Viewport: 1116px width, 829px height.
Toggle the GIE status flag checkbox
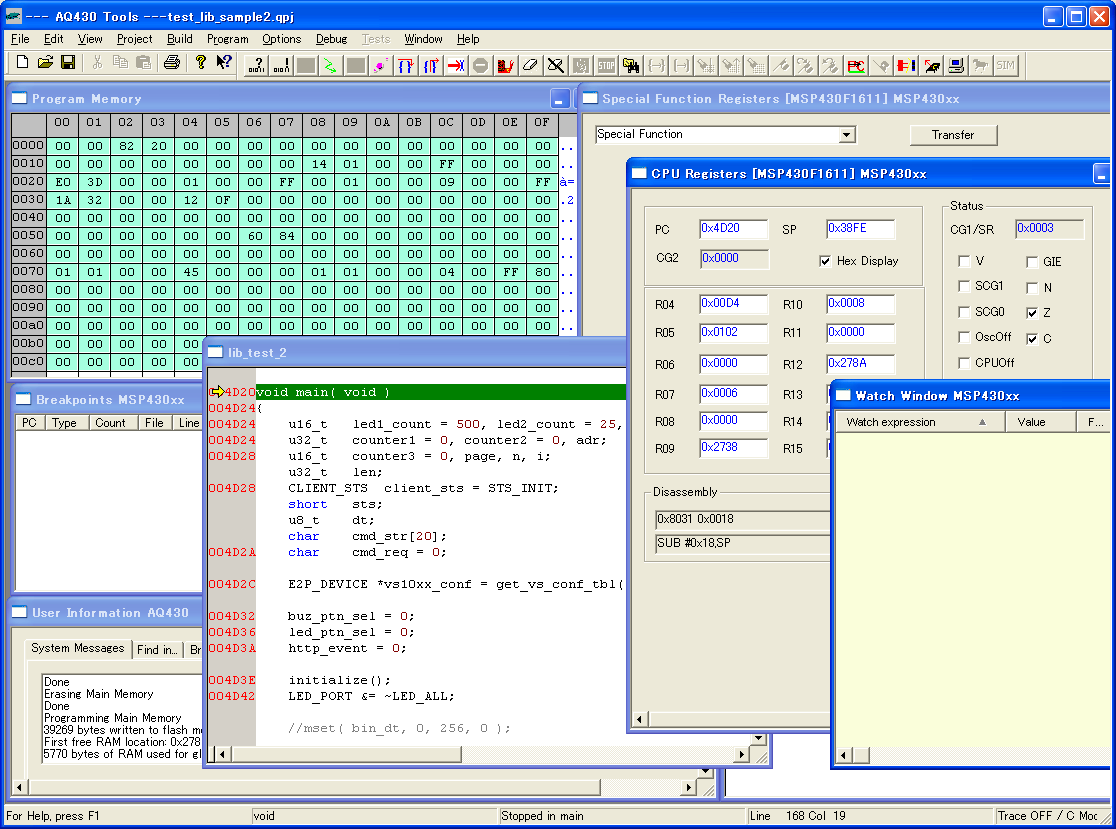point(1032,262)
